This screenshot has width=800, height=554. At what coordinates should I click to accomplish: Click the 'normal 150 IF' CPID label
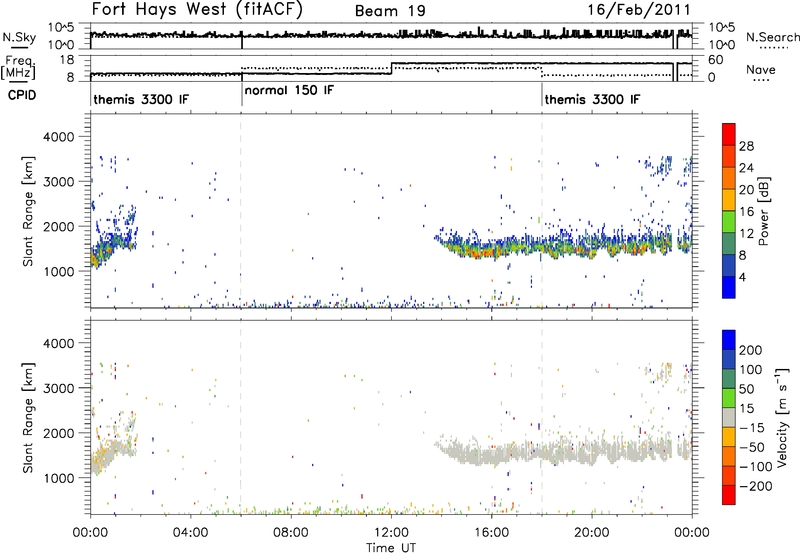coord(289,90)
